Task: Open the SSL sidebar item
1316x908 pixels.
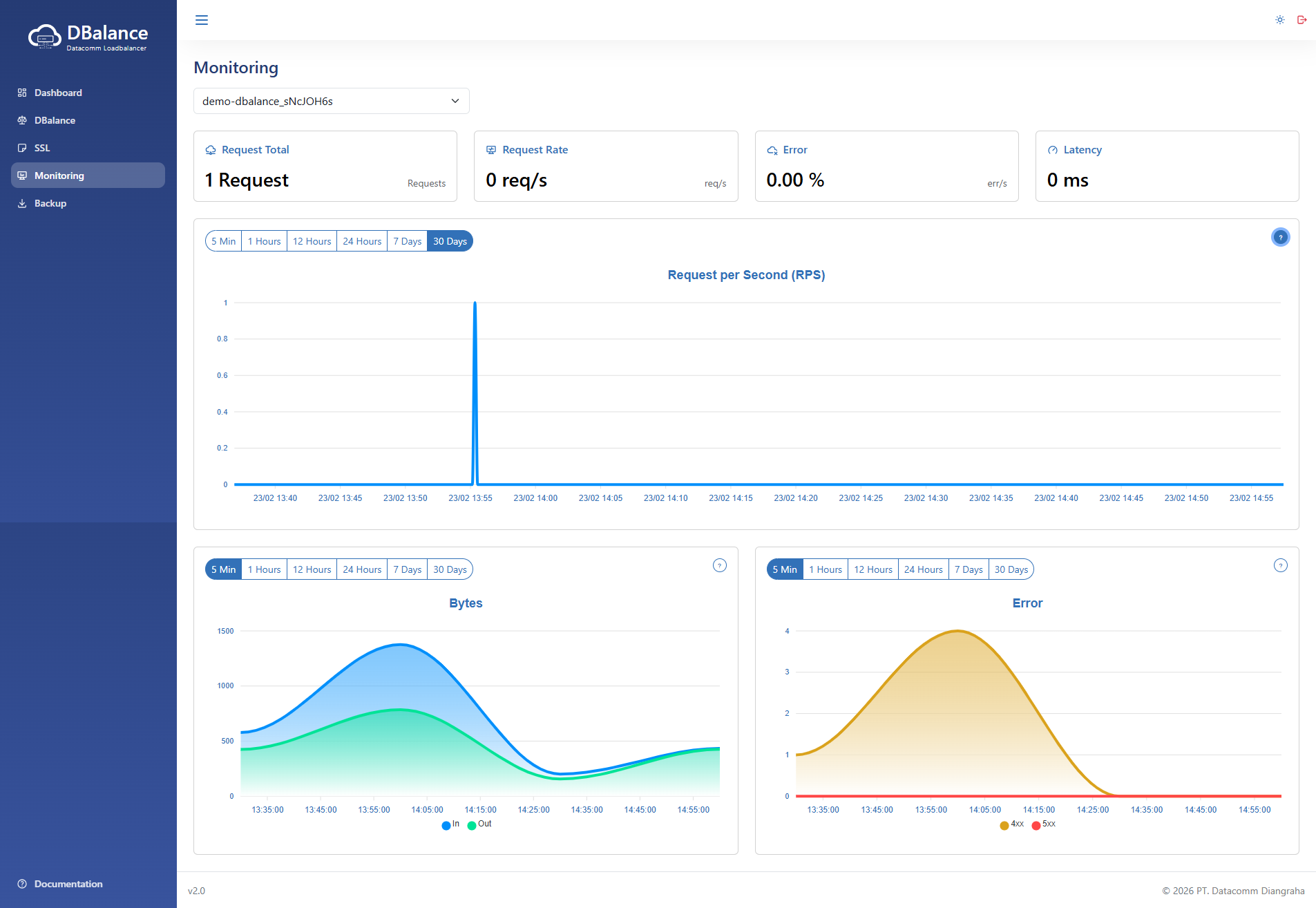Action: 42,148
